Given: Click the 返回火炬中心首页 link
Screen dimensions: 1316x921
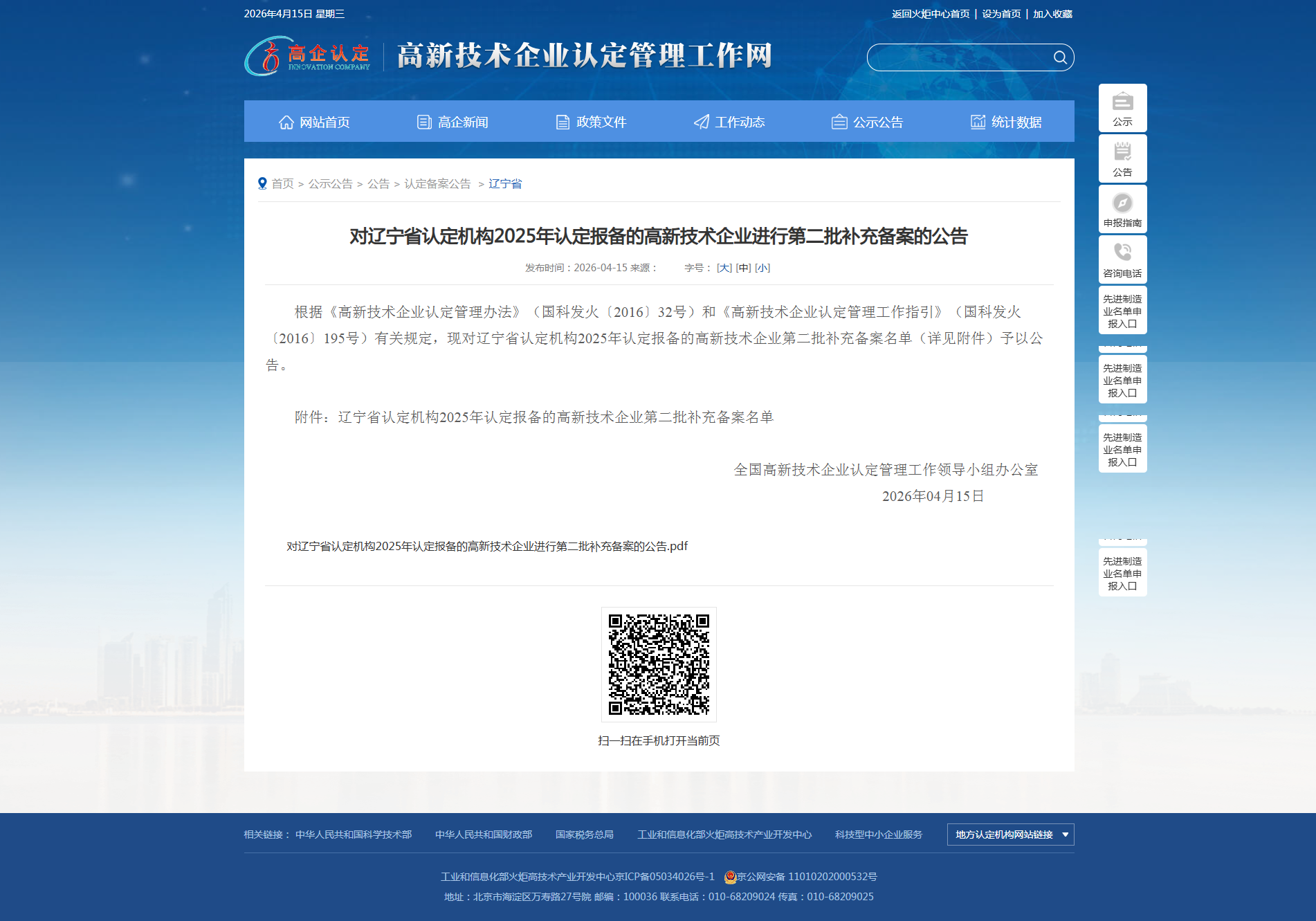Looking at the screenshot, I should tap(931, 14).
